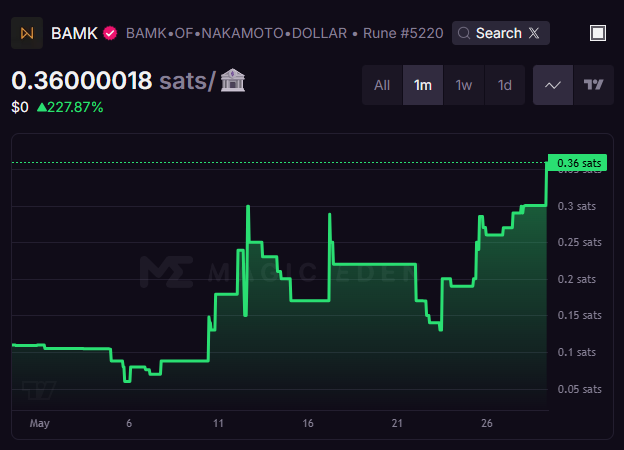Open Search on X button
Viewport: 624px width, 450px height.
click(x=501, y=33)
